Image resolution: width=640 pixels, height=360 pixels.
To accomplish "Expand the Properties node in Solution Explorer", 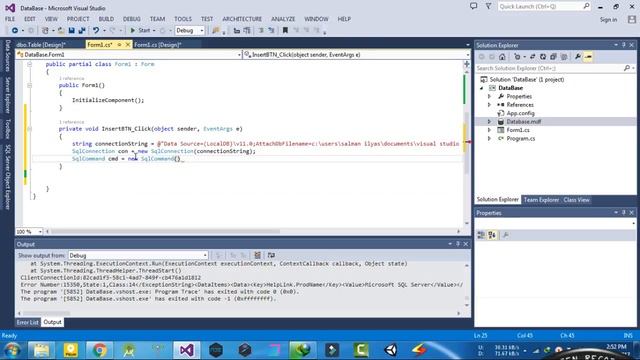I will tap(489, 96).
